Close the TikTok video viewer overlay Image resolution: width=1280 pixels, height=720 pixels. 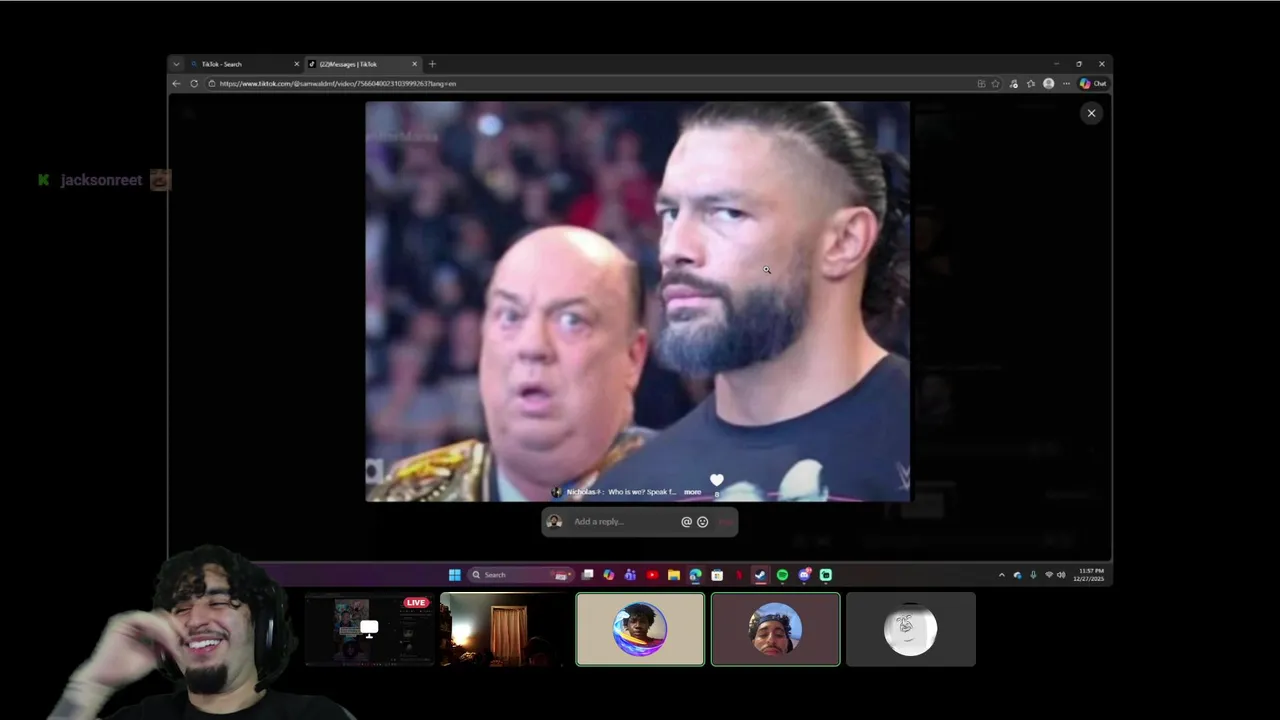tap(1091, 113)
